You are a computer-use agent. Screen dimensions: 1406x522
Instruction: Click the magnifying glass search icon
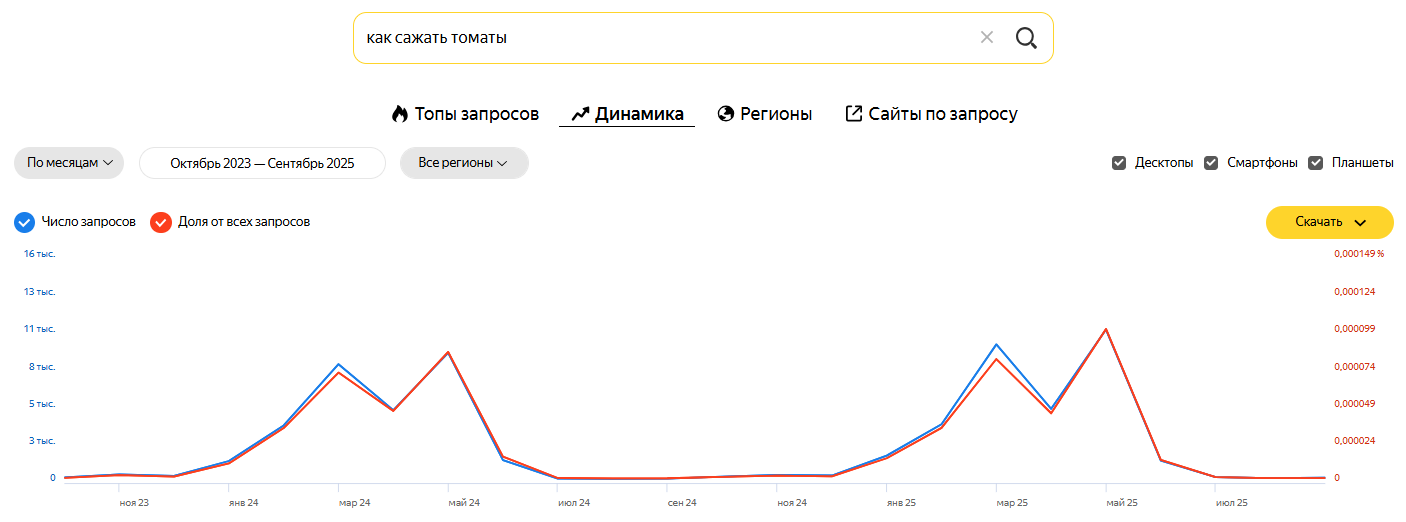click(1026, 38)
